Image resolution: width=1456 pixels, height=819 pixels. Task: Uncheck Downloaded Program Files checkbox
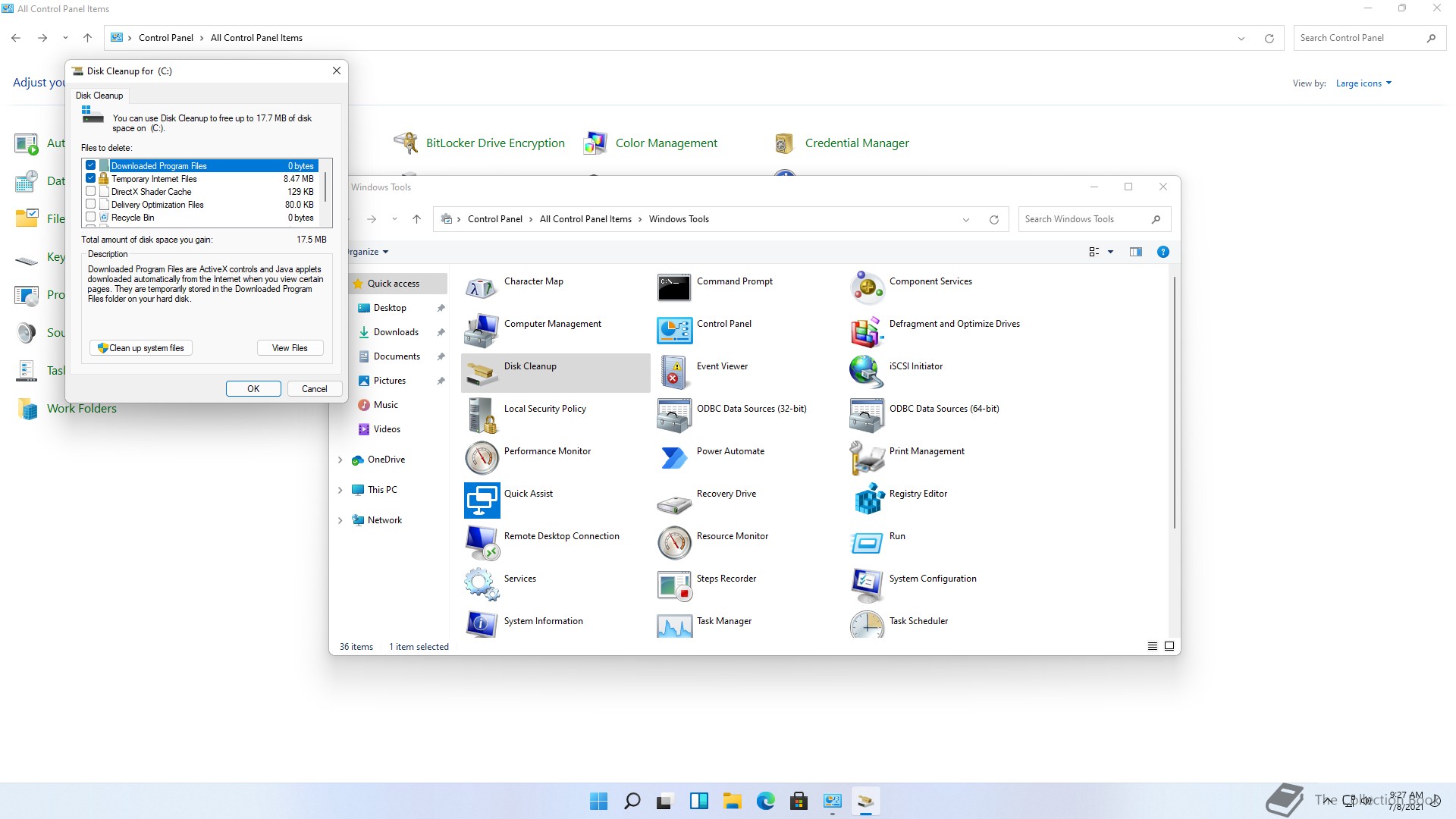point(91,165)
